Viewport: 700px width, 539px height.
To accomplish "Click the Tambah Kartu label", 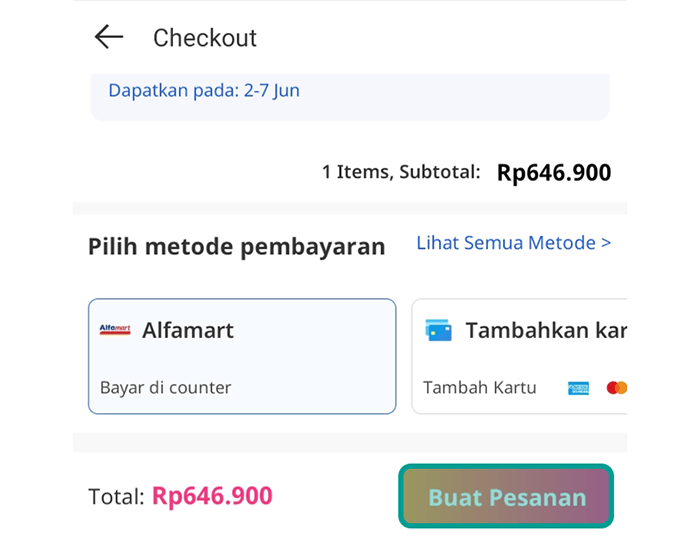I will click(479, 388).
